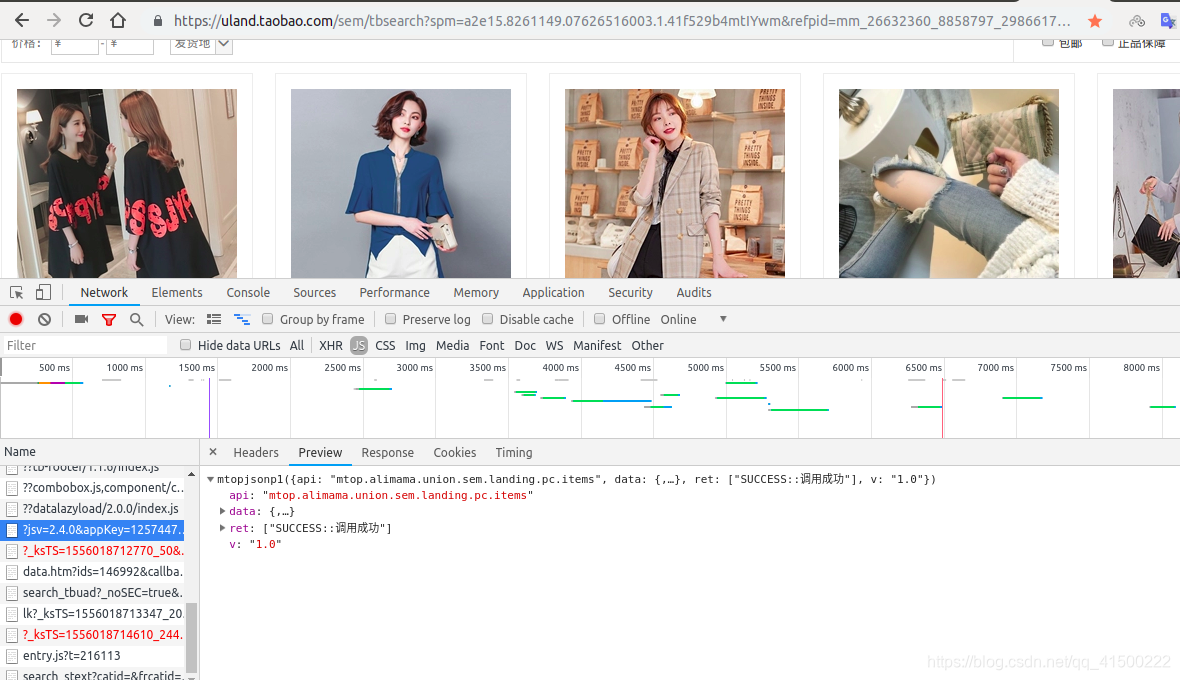Open the Application tab
This screenshot has height=680, width=1180.
553,293
